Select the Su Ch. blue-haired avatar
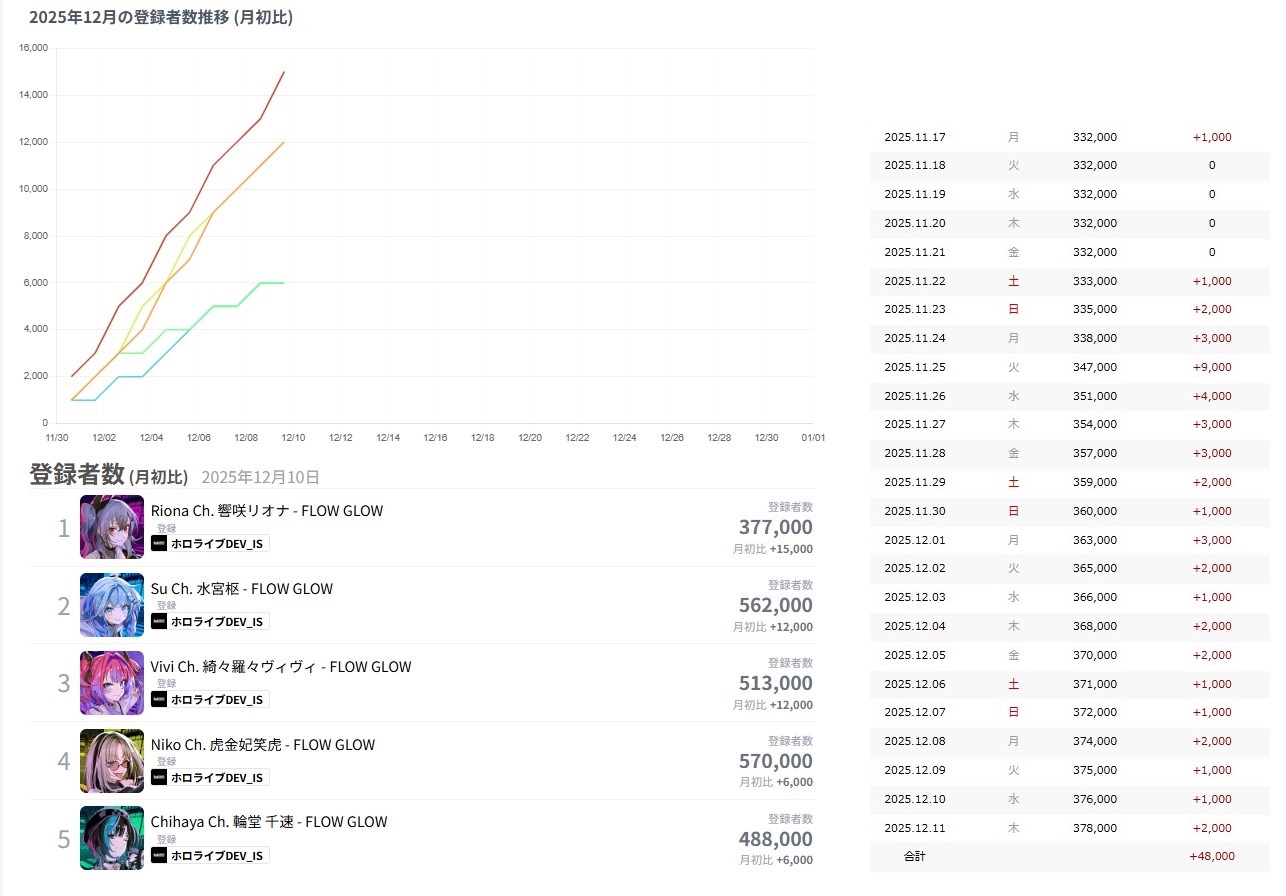This screenshot has width=1286, height=896. tap(112, 605)
